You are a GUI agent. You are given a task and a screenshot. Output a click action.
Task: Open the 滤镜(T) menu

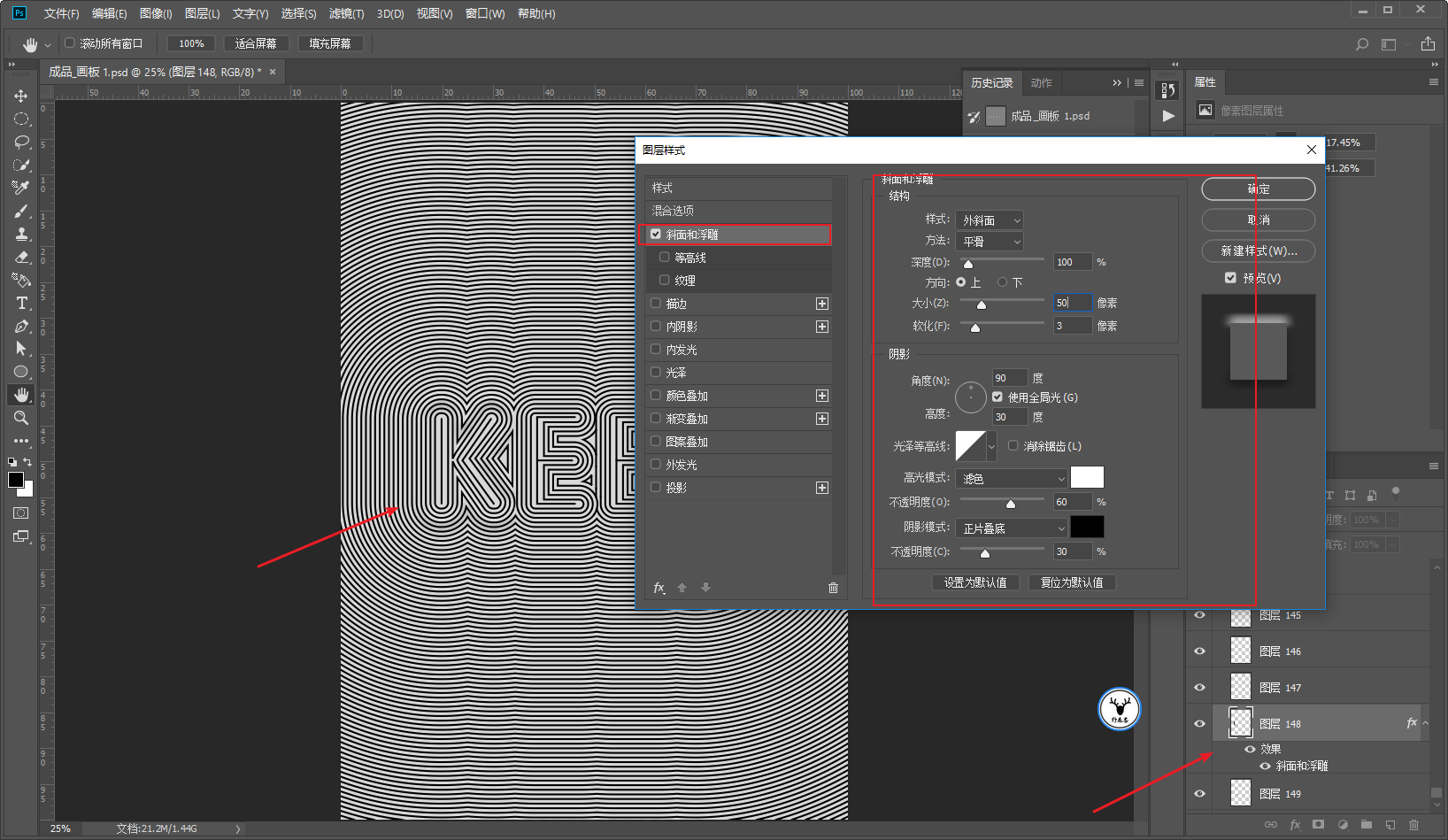tap(346, 14)
